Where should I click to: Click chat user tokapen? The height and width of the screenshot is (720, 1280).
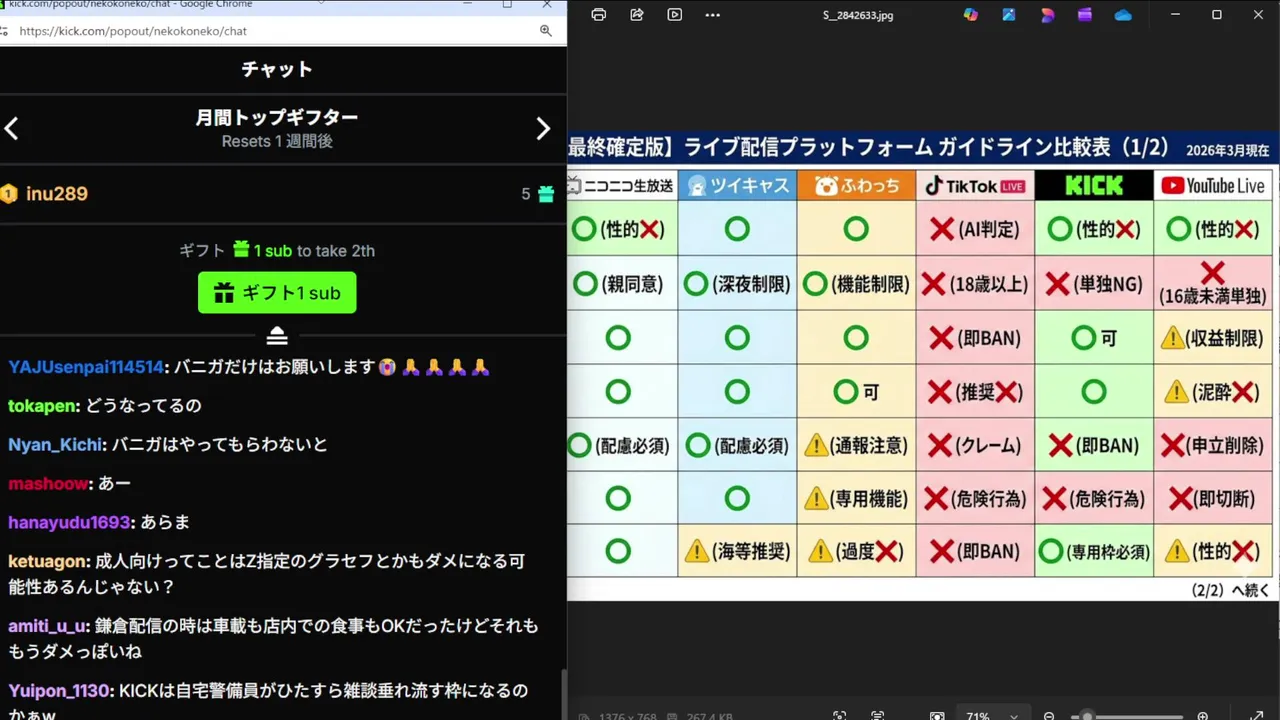[43, 406]
